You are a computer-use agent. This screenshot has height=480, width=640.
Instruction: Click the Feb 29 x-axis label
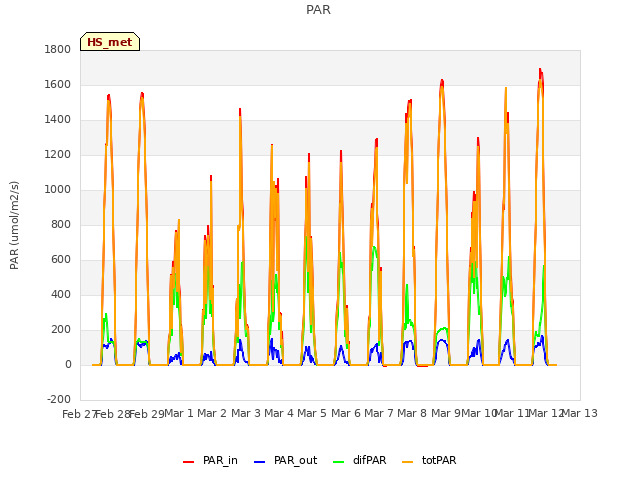coord(146,414)
